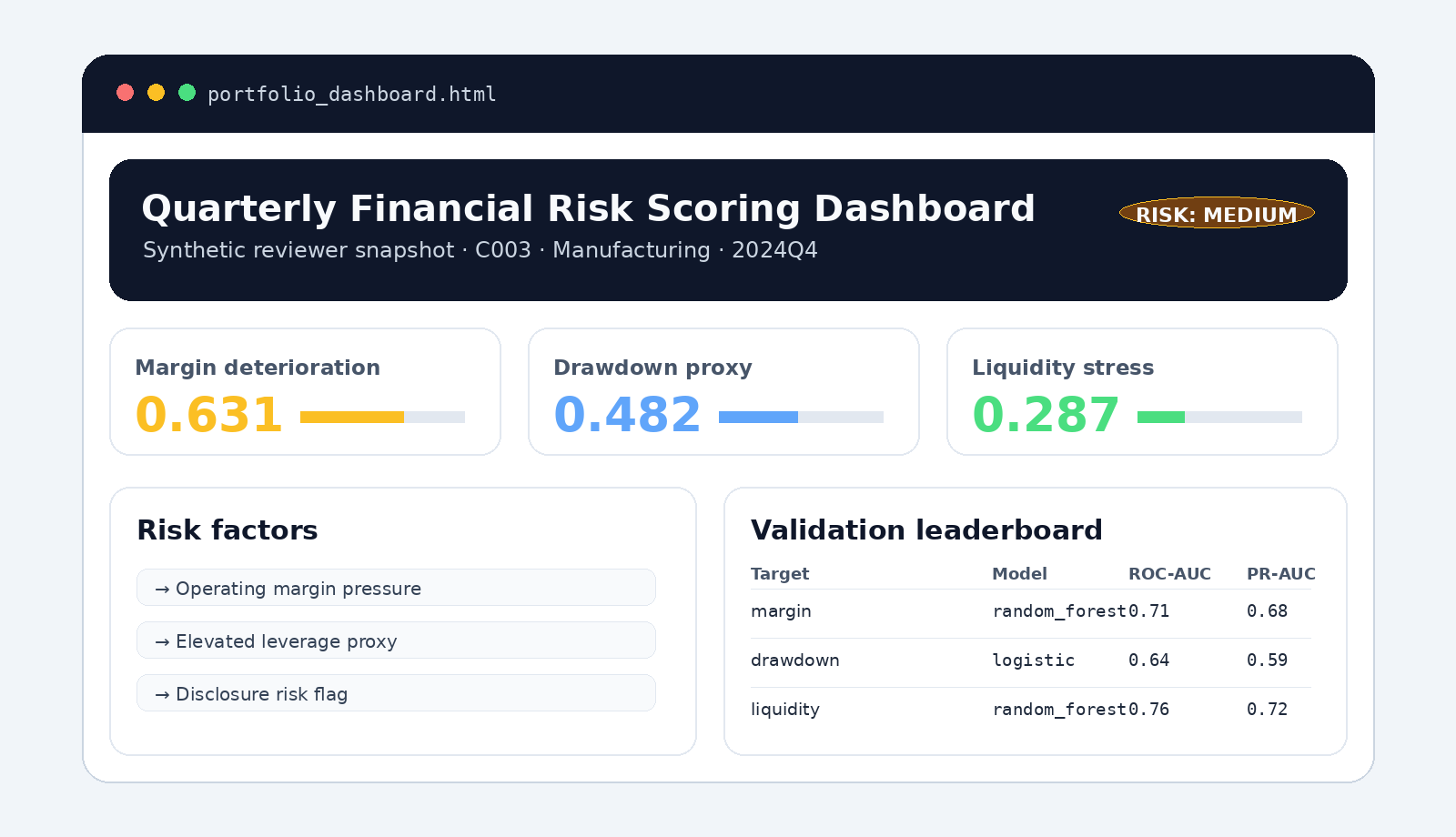Select the Disclosure risk flag factor
This screenshot has height=837, width=1456.
[x=396, y=693]
